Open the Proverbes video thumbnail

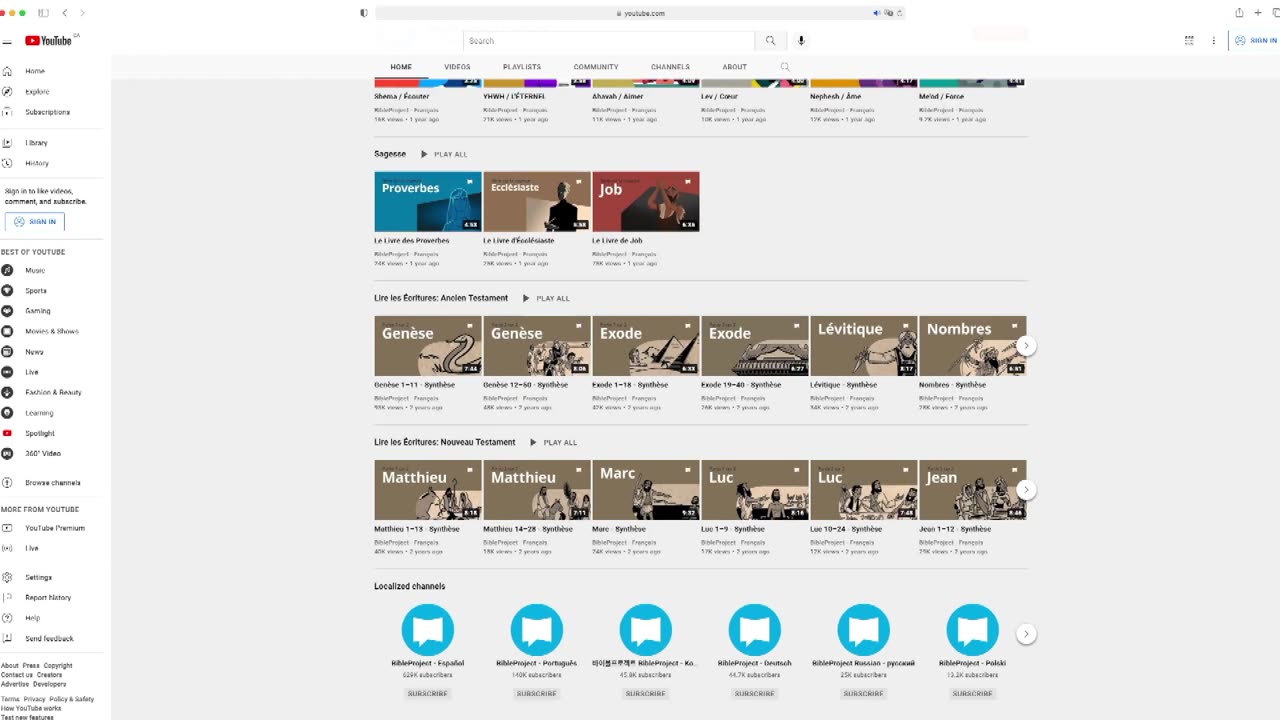(x=428, y=202)
